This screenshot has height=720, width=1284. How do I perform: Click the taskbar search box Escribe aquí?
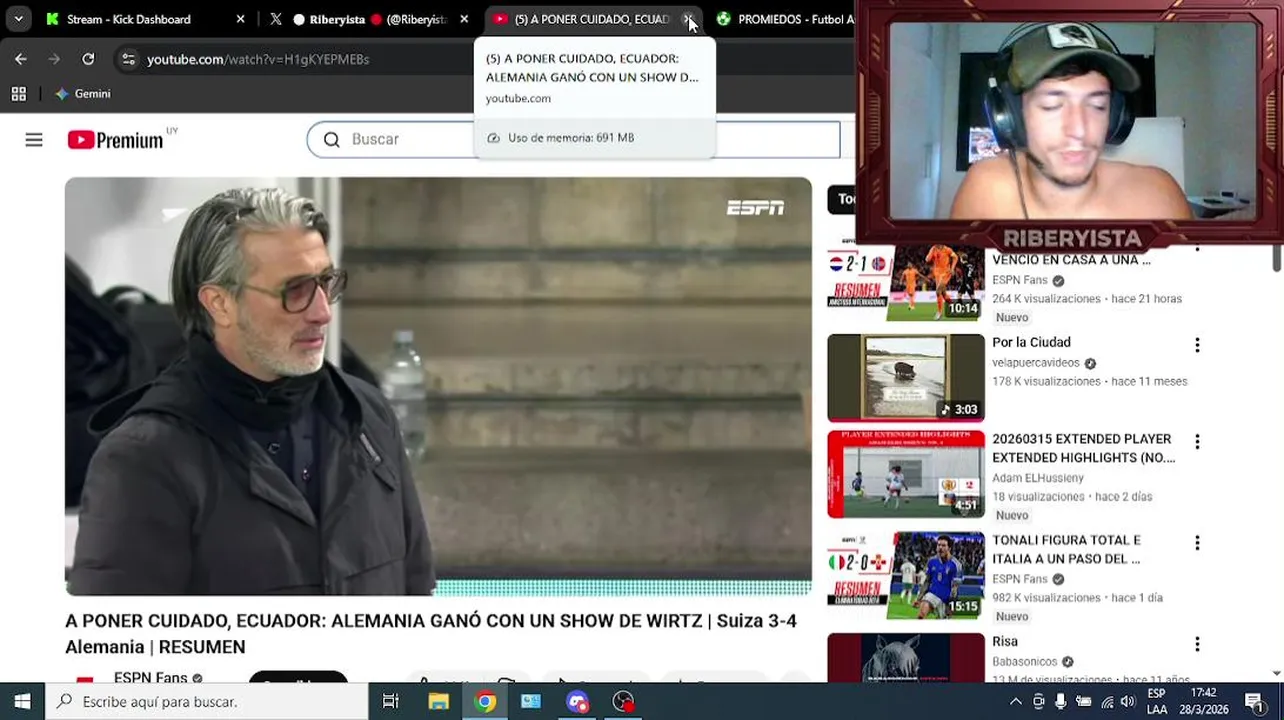point(207,701)
